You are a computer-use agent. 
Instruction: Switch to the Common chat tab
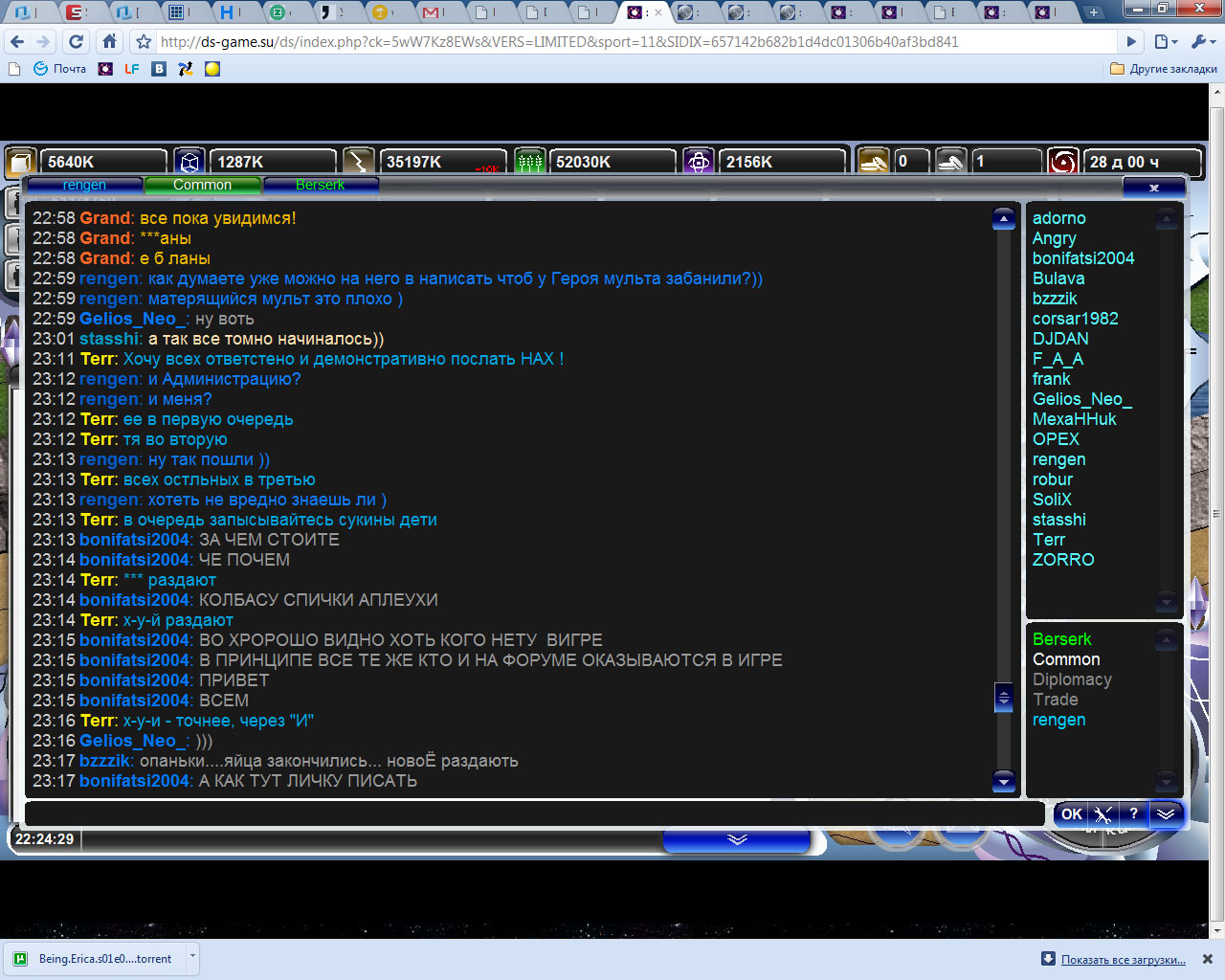[x=202, y=185]
